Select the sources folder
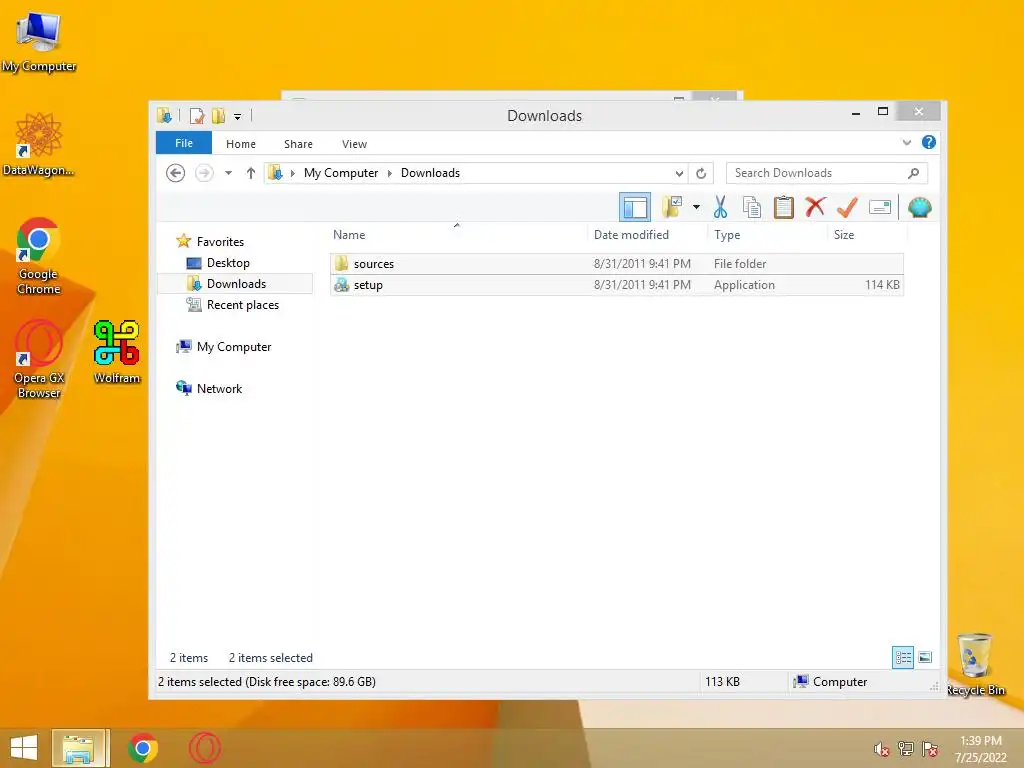Screen dimensions: 1024x768 click(x=616, y=264)
